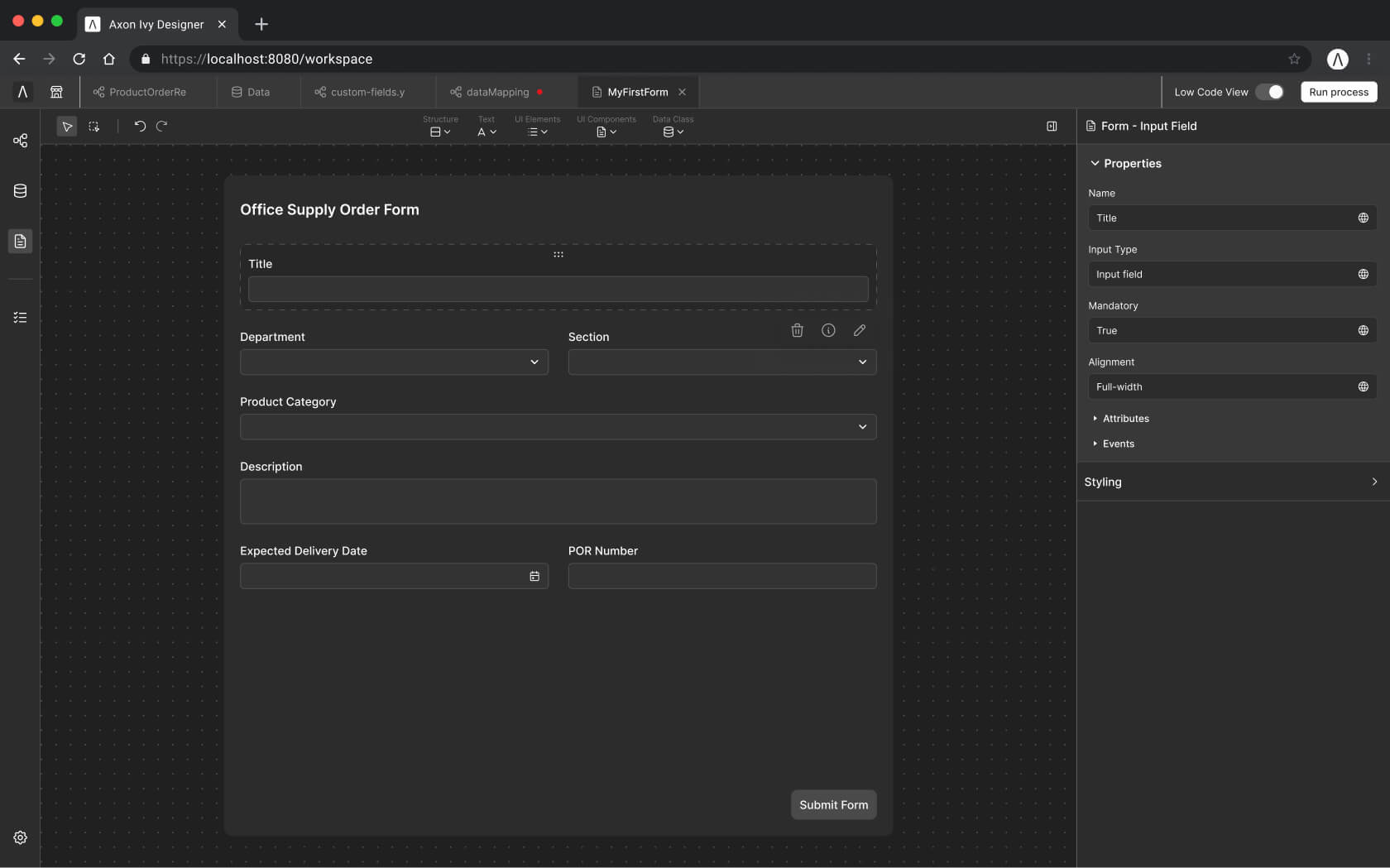Grab the drag handle above Title field
The width and height of the screenshot is (1390, 868).
point(558,255)
